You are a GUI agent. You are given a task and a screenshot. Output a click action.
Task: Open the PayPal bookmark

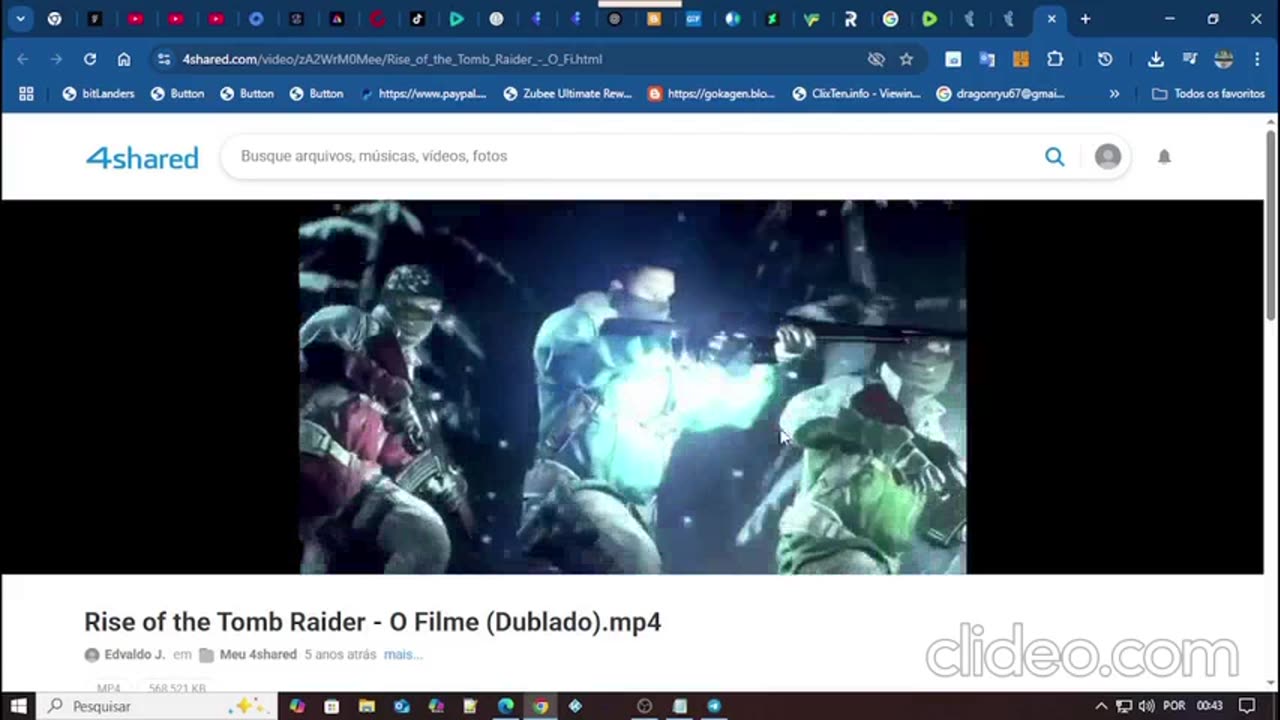point(423,93)
